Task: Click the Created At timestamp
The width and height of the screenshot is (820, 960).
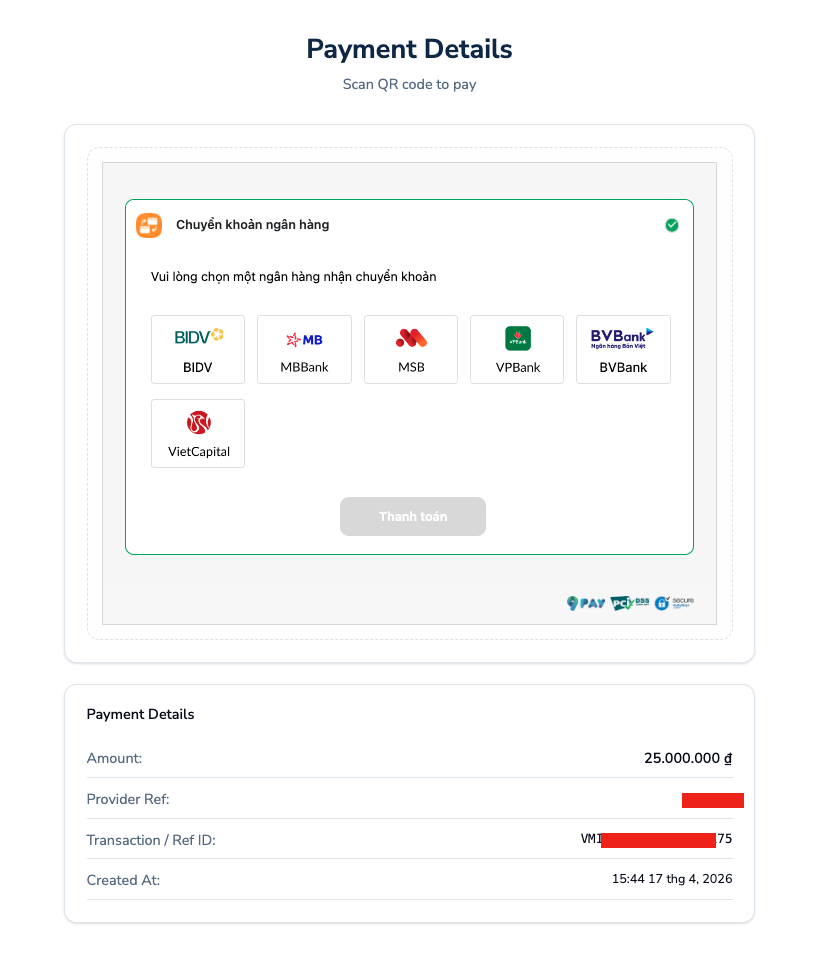Action: click(672, 879)
